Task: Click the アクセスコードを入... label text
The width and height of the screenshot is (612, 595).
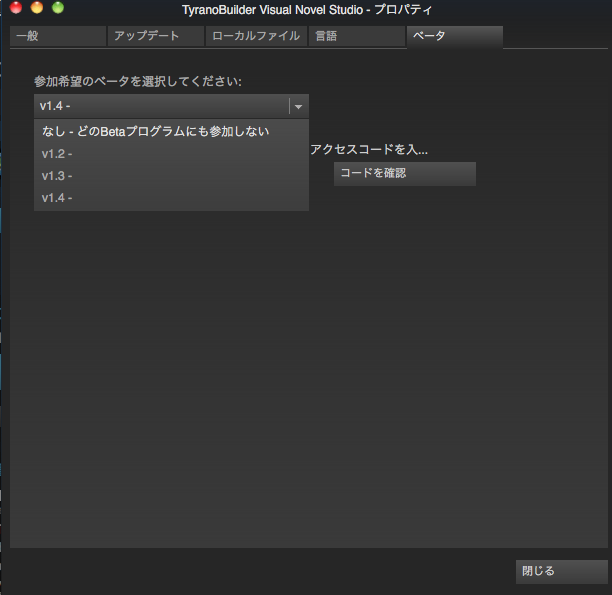Action: (x=369, y=150)
